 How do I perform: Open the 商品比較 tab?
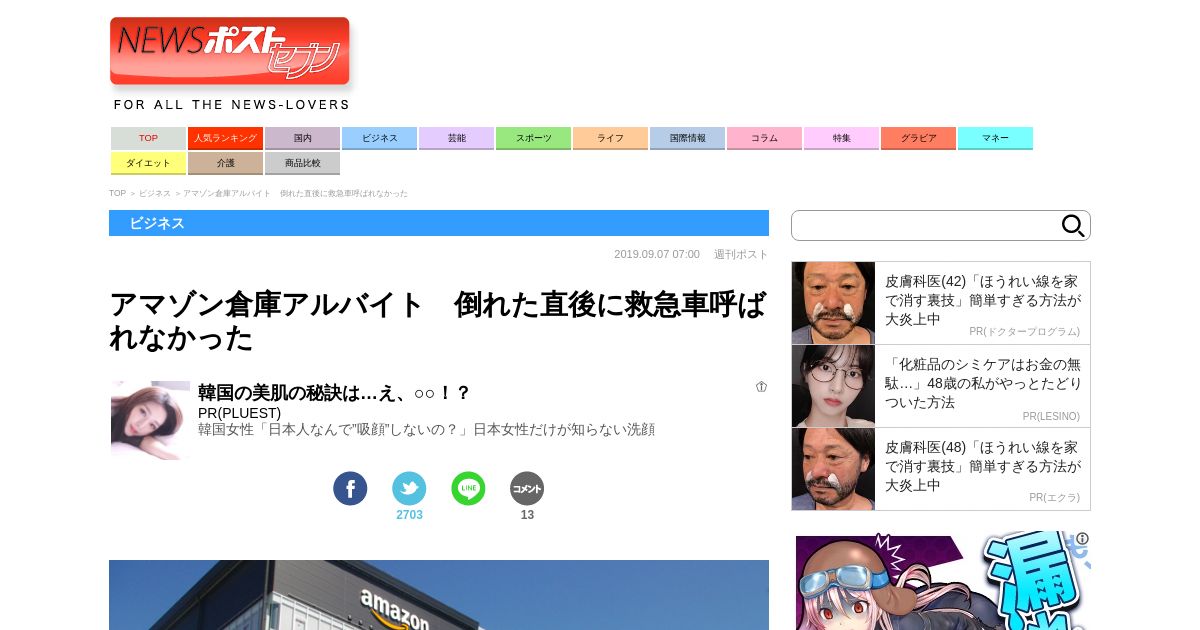tap(302, 163)
